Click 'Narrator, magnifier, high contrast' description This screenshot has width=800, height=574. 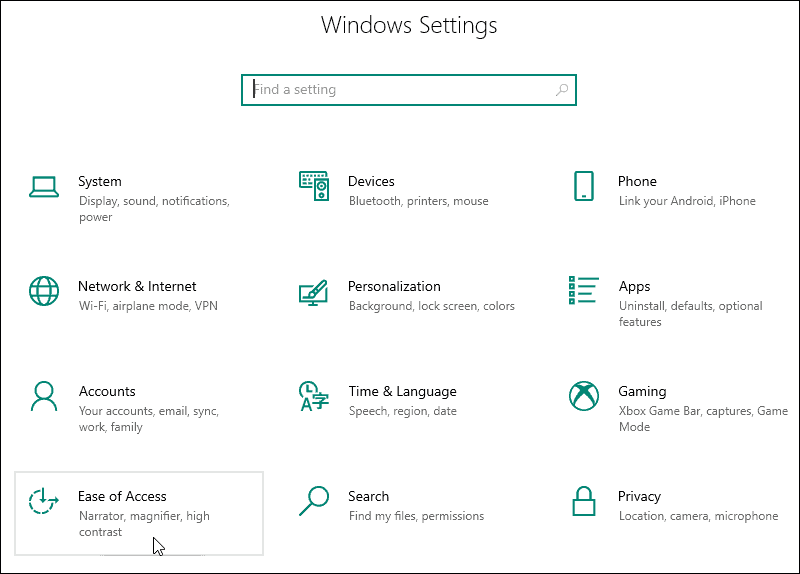[144, 524]
